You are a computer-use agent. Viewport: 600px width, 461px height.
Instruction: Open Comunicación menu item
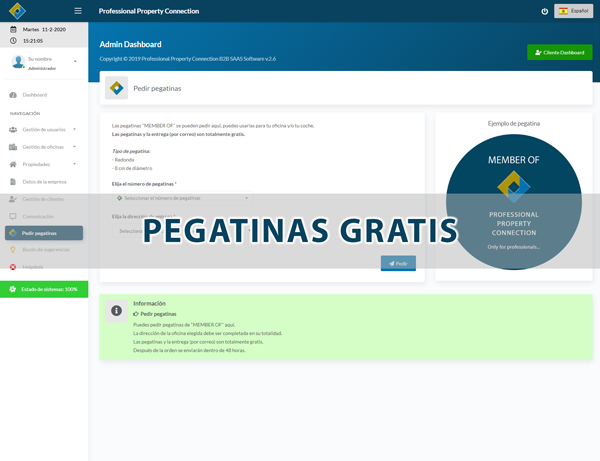(x=38, y=217)
